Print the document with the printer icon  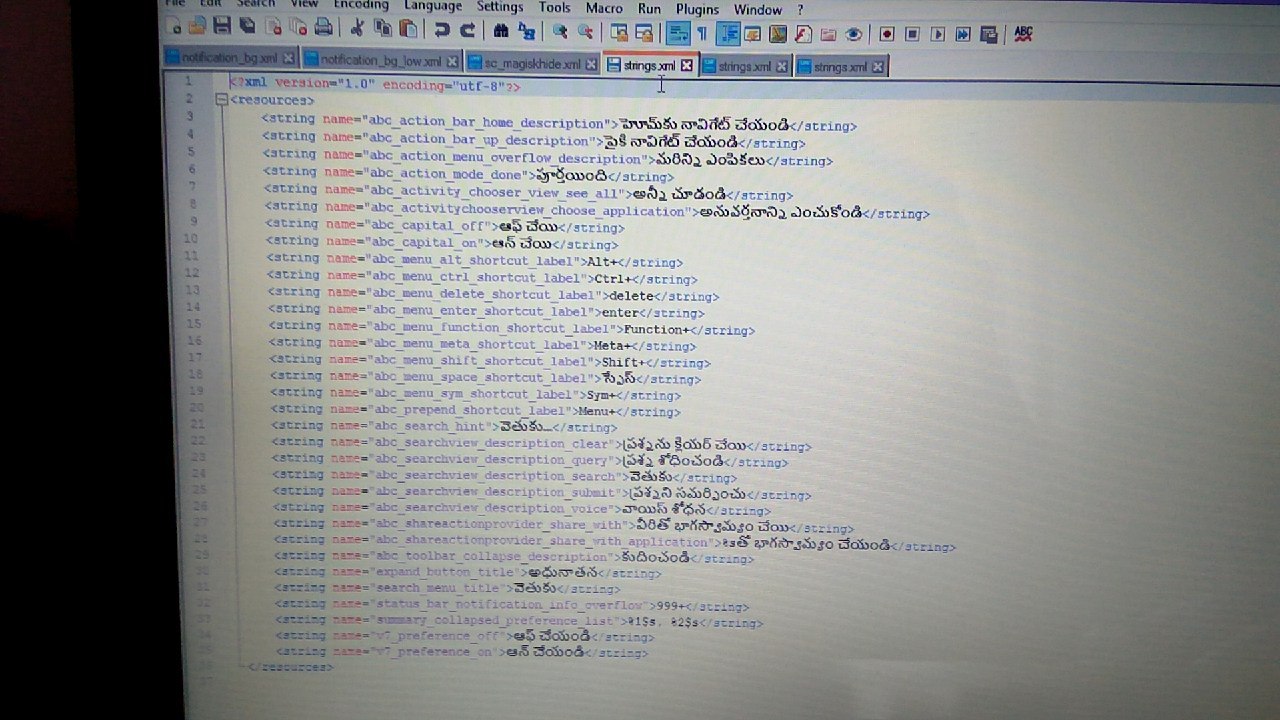[x=324, y=28]
